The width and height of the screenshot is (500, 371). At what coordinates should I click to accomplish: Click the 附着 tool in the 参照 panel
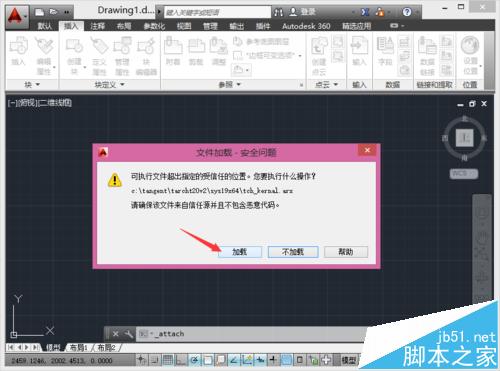(x=173, y=51)
